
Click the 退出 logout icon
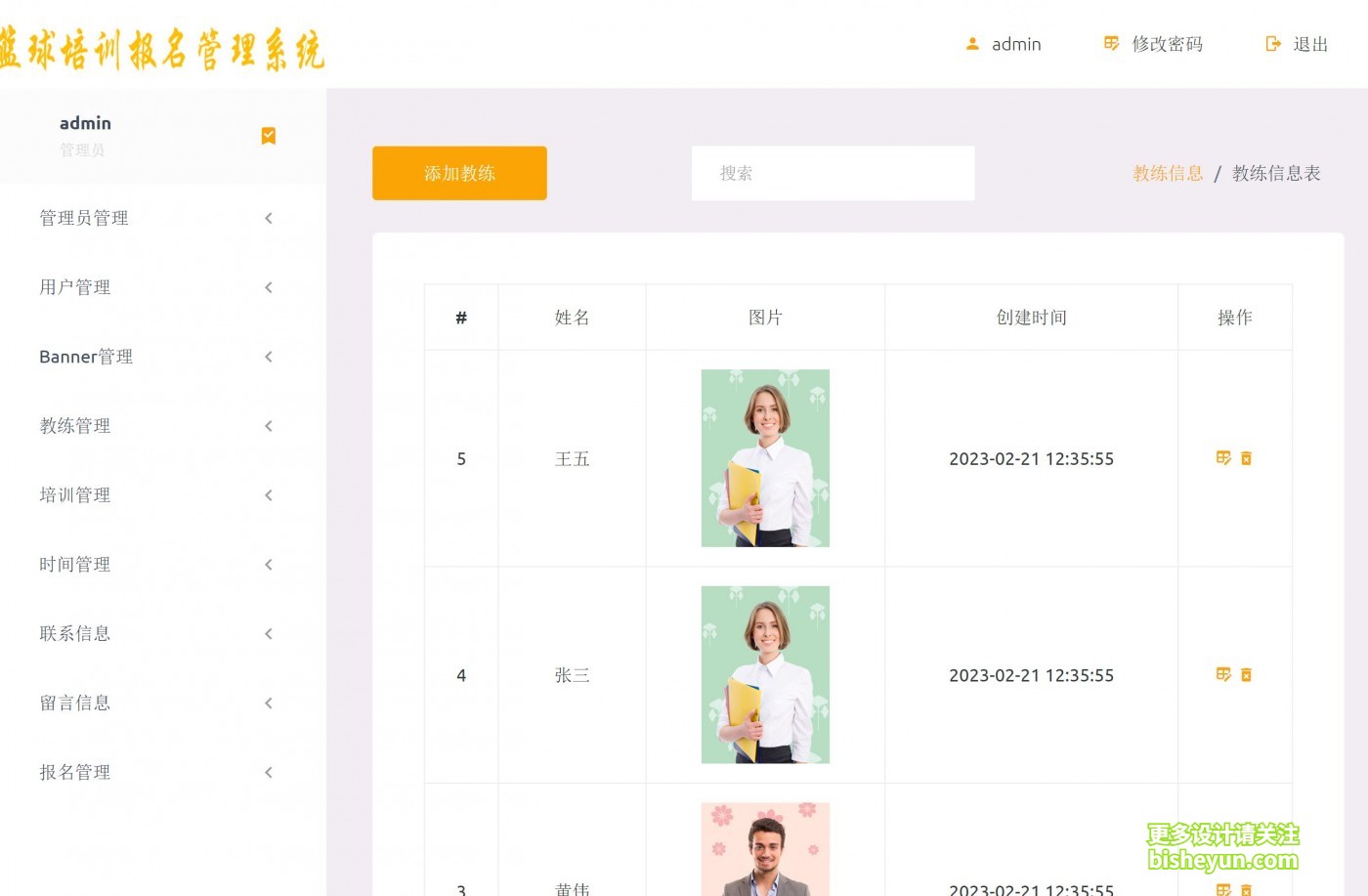pyautogui.click(x=1273, y=44)
